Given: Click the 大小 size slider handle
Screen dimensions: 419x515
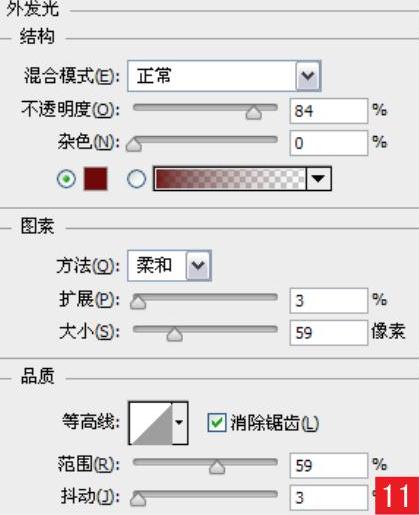Looking at the screenshot, I should pos(174,334).
